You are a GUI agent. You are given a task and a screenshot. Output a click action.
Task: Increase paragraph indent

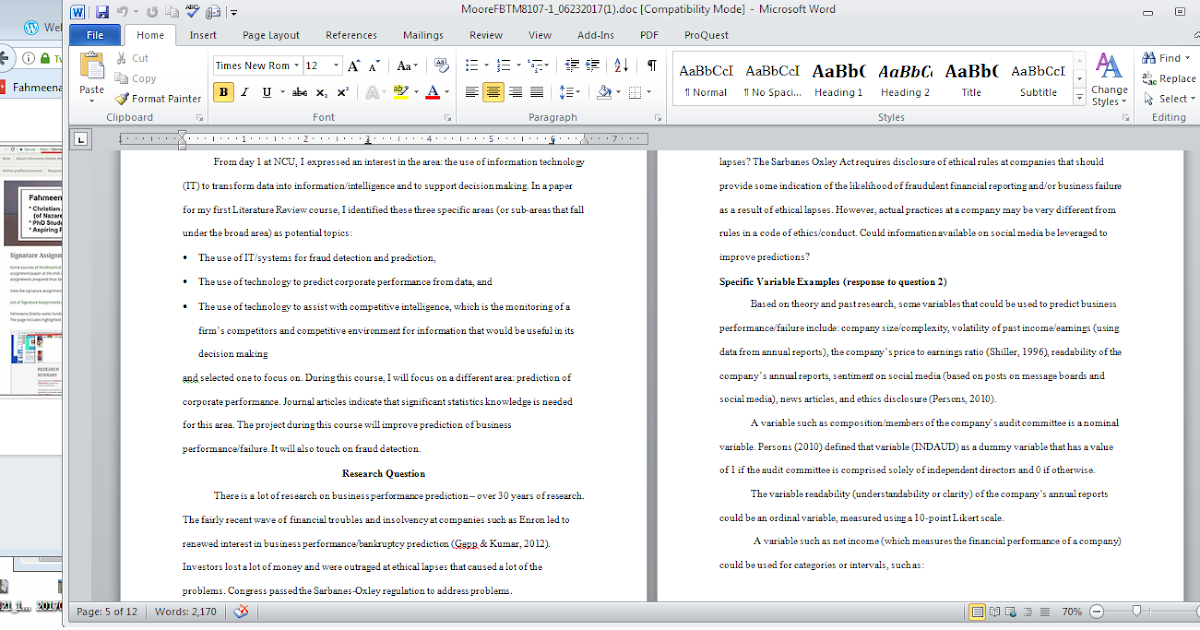click(594, 66)
